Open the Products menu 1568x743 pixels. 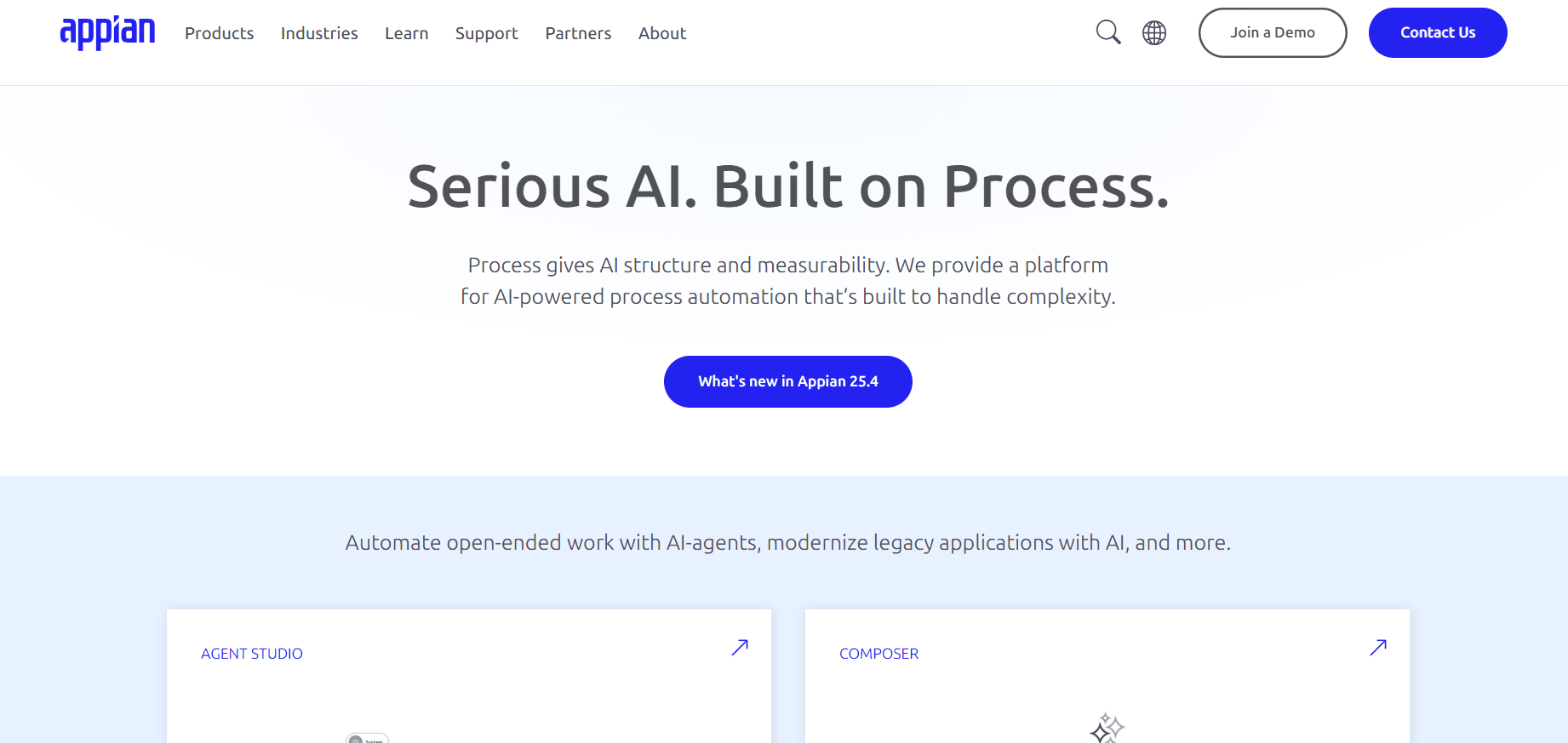tap(220, 33)
